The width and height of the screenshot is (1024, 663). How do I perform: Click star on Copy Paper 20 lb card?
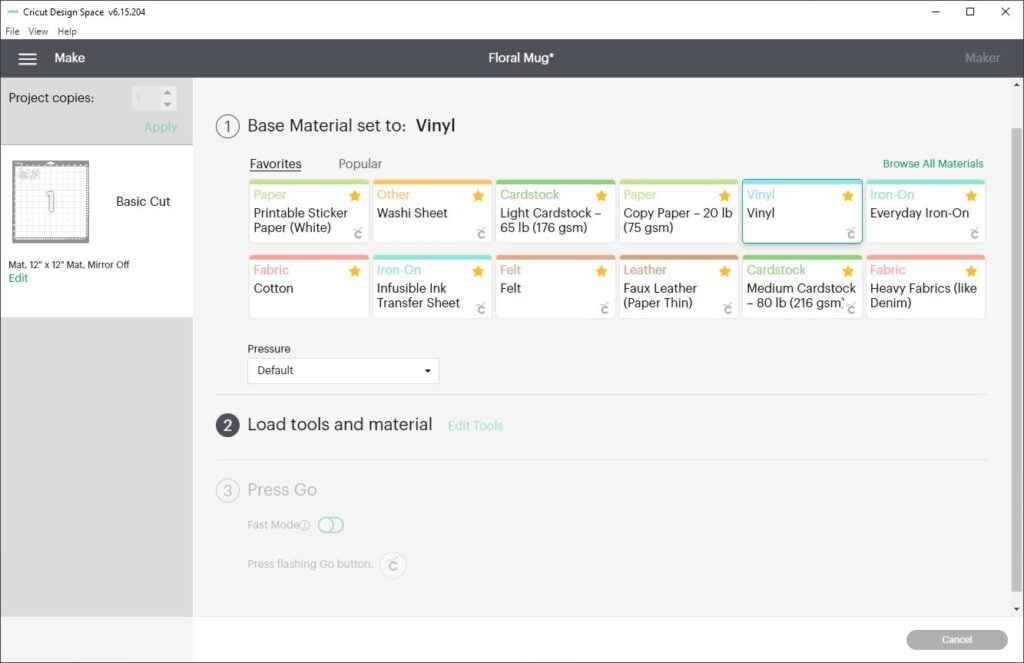click(x=724, y=196)
